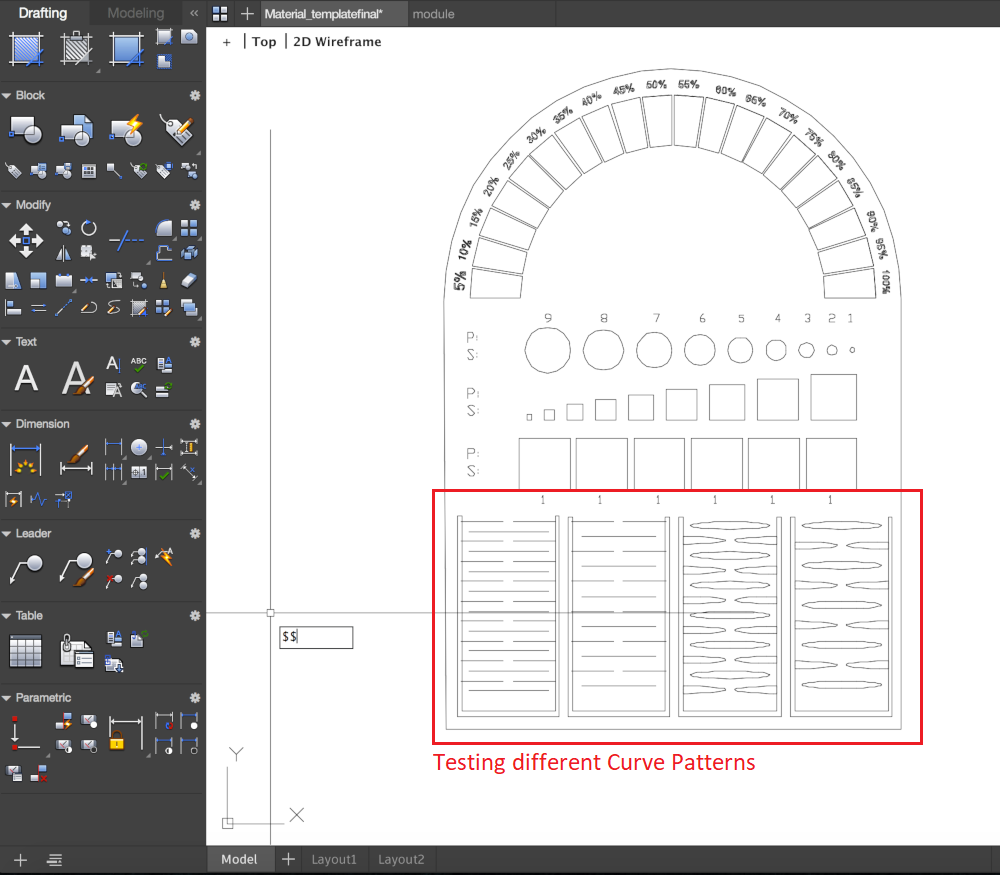This screenshot has width=1000, height=875.
Task: Open the Leader section gear settings
Action: pos(195,533)
